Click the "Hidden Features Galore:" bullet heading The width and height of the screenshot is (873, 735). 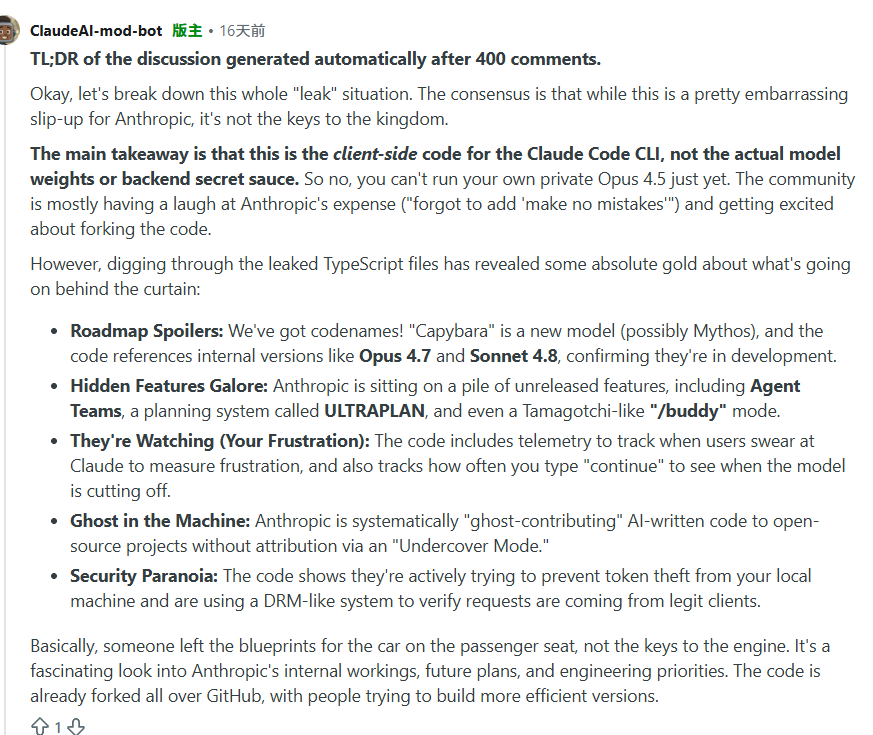(x=169, y=385)
